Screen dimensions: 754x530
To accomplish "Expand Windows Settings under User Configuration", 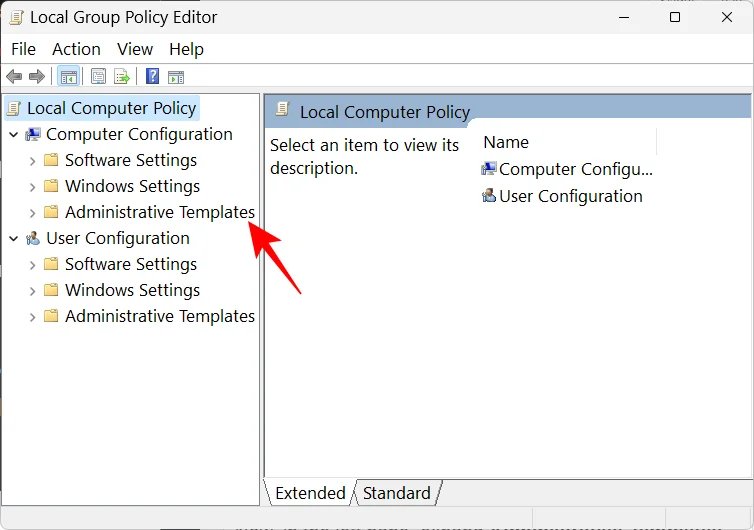I will pyautogui.click(x=32, y=290).
